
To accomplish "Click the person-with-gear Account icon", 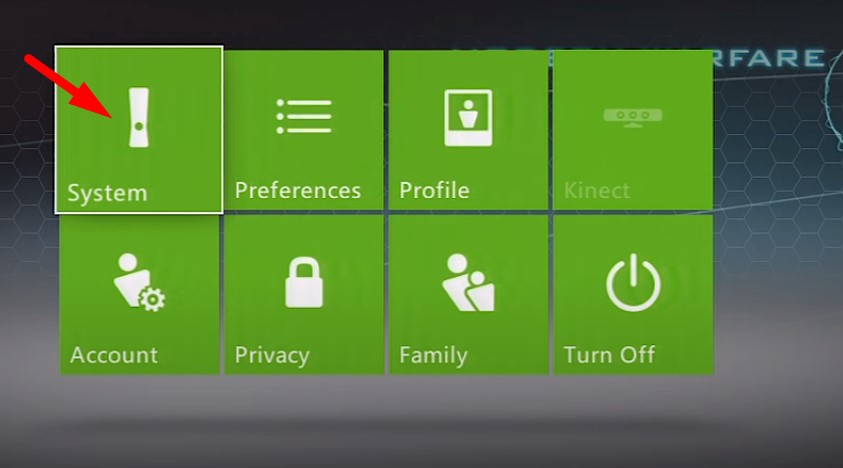I will tap(139, 282).
